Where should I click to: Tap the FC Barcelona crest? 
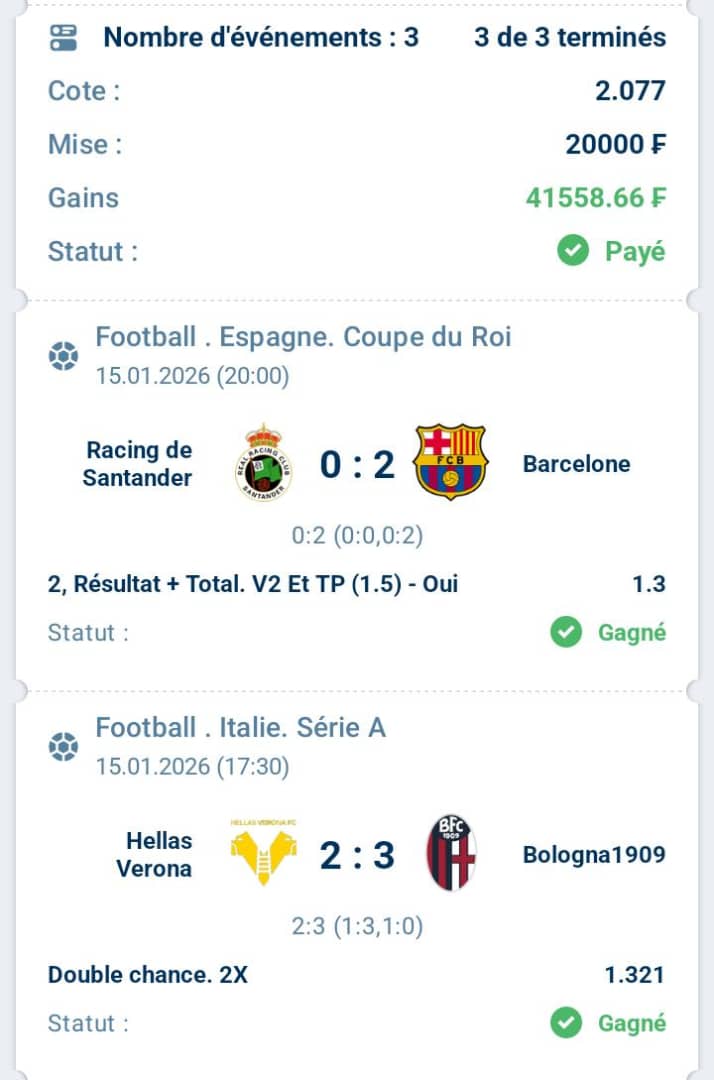(x=449, y=462)
